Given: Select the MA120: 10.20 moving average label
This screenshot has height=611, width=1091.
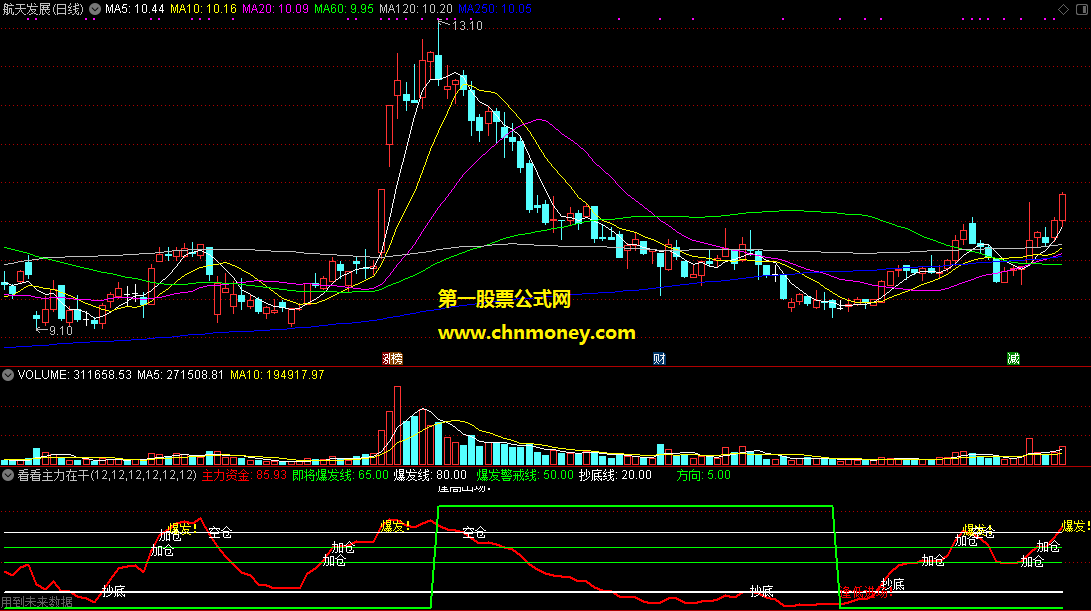Looking at the screenshot, I should [415, 9].
